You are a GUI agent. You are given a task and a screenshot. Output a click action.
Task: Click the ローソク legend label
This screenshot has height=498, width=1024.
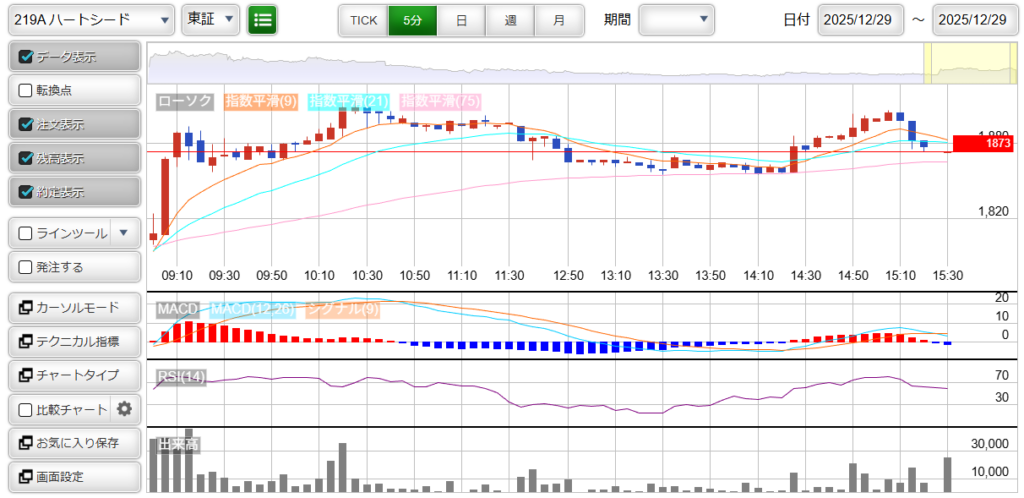[x=185, y=101]
